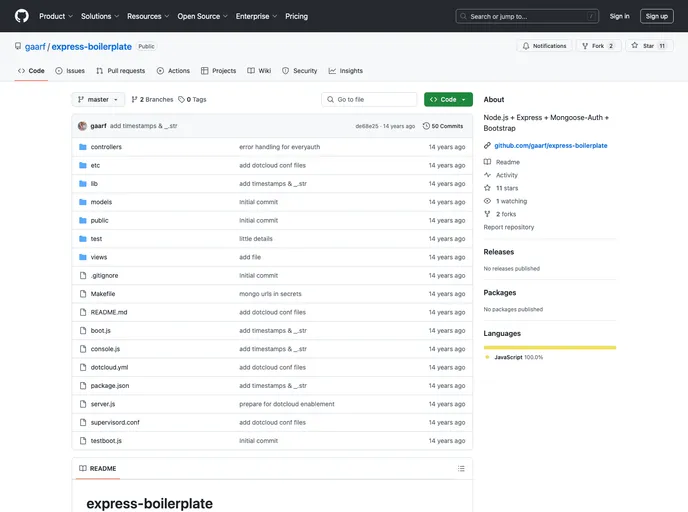Open the 50 Commits history link

tap(443, 126)
